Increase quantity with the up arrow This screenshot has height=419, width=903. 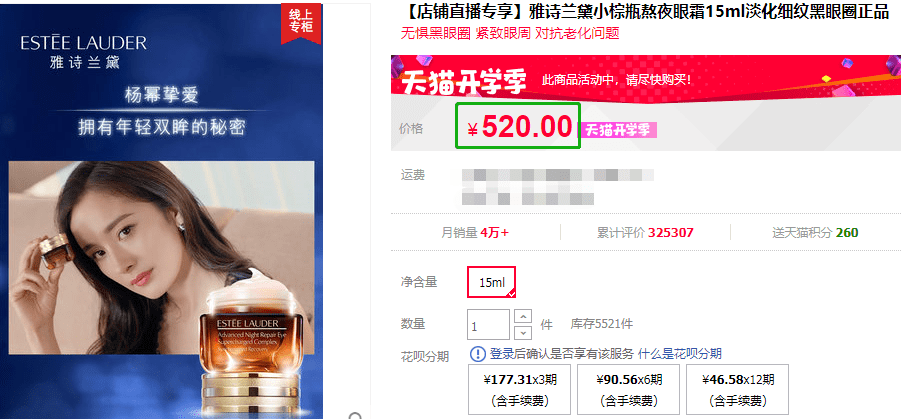click(522, 317)
